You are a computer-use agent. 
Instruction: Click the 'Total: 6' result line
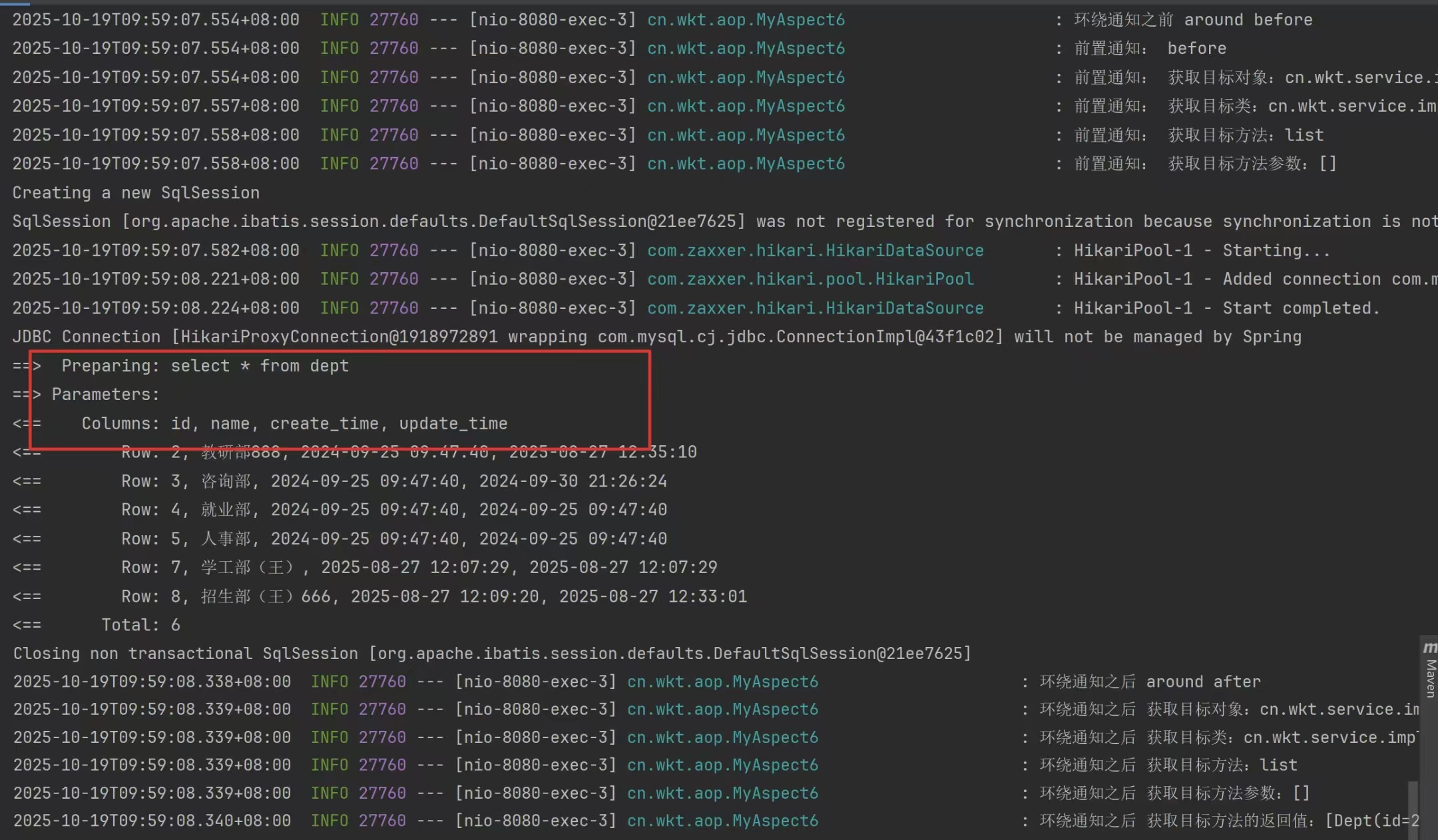(140, 625)
